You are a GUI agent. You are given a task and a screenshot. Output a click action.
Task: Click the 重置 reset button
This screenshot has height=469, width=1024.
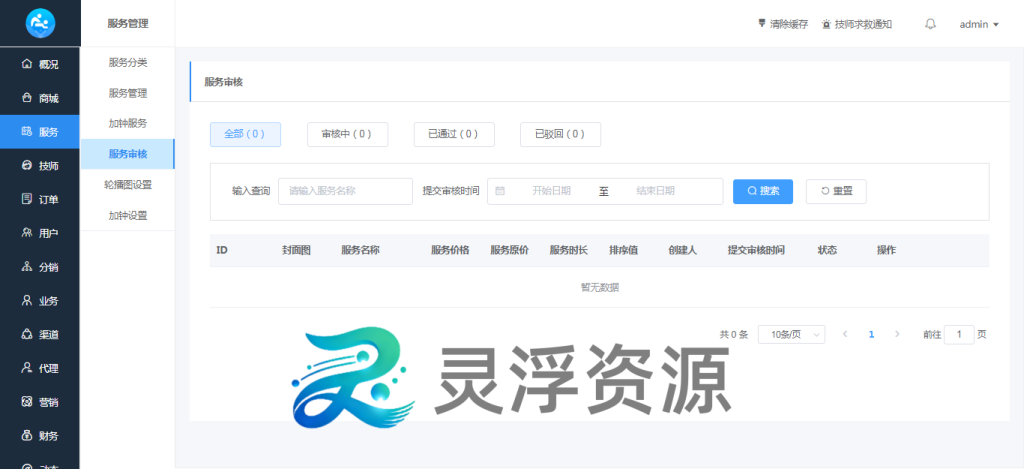(836, 191)
